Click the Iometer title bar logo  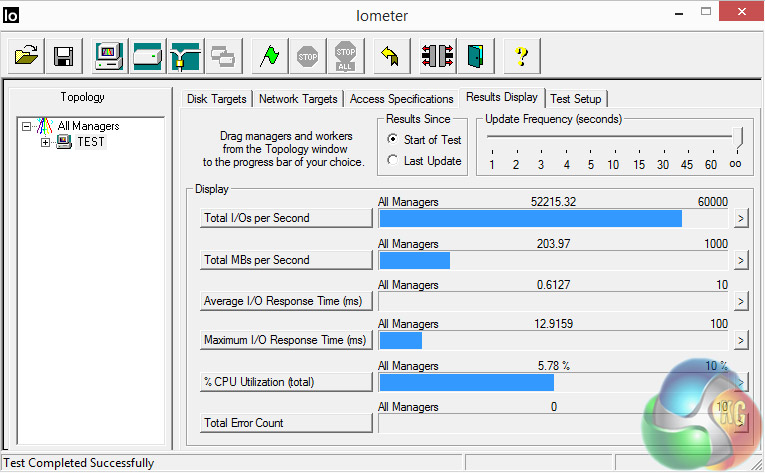[11, 15]
